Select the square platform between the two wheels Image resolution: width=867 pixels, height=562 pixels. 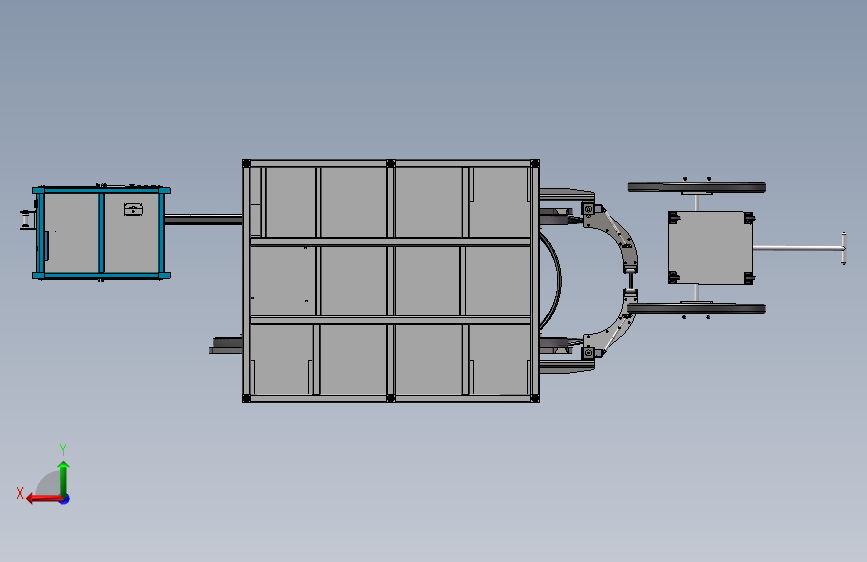click(x=711, y=248)
